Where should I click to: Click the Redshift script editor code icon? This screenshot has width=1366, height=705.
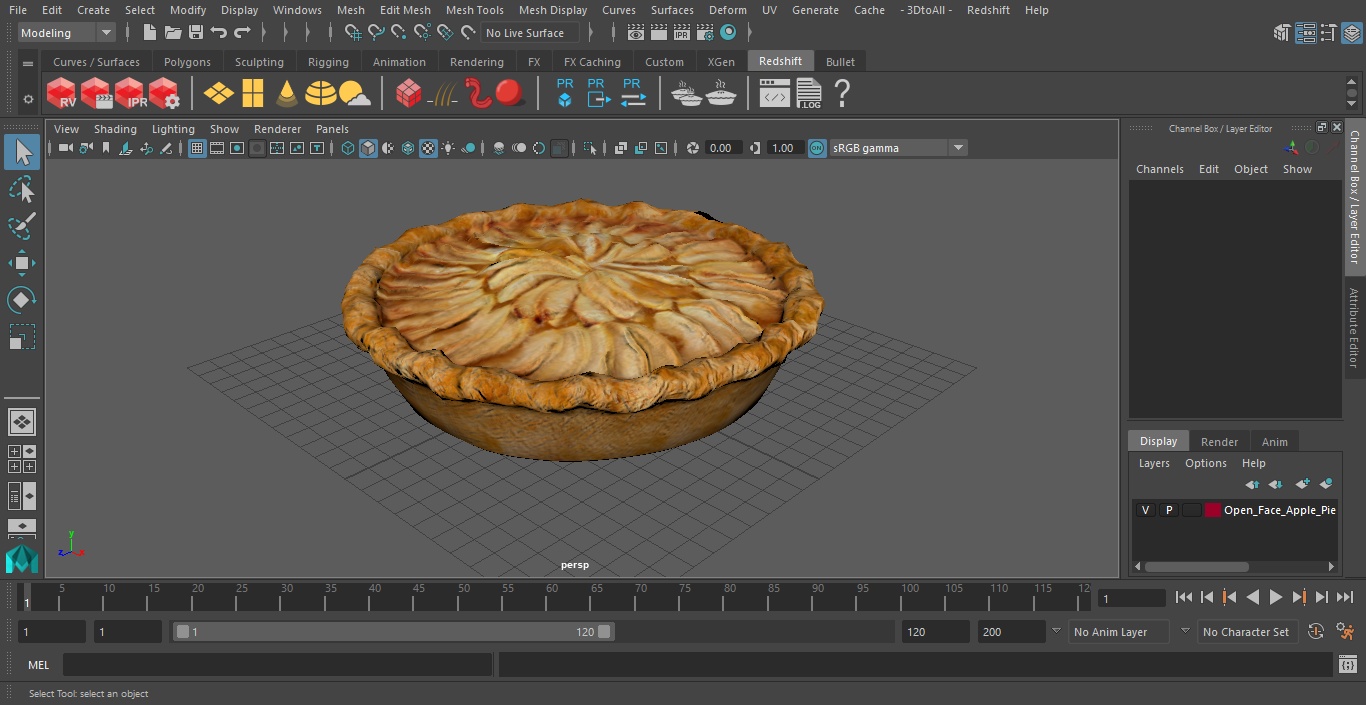[774, 94]
